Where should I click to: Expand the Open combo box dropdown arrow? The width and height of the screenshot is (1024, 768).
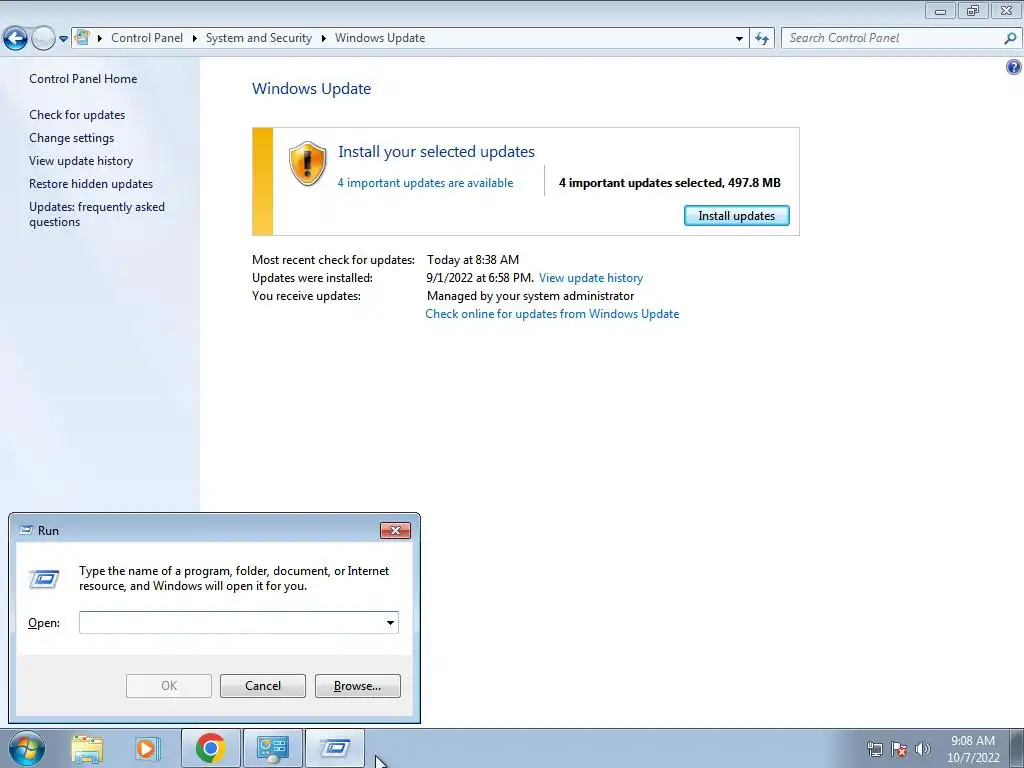point(390,622)
